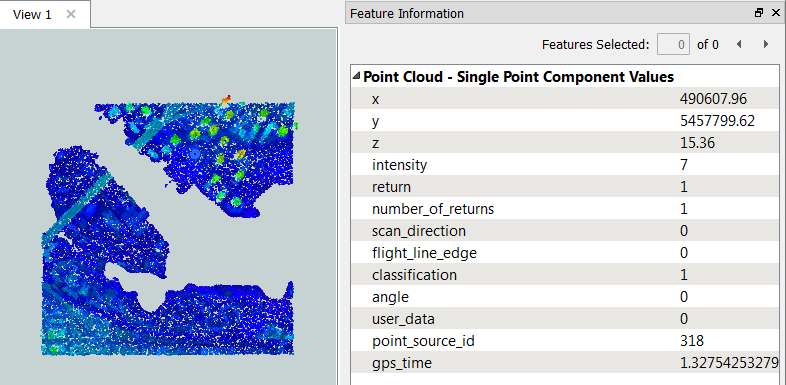Viewport: 786px width, 385px height.
Task: Go to previous selected feature arrow
Action: (x=739, y=45)
